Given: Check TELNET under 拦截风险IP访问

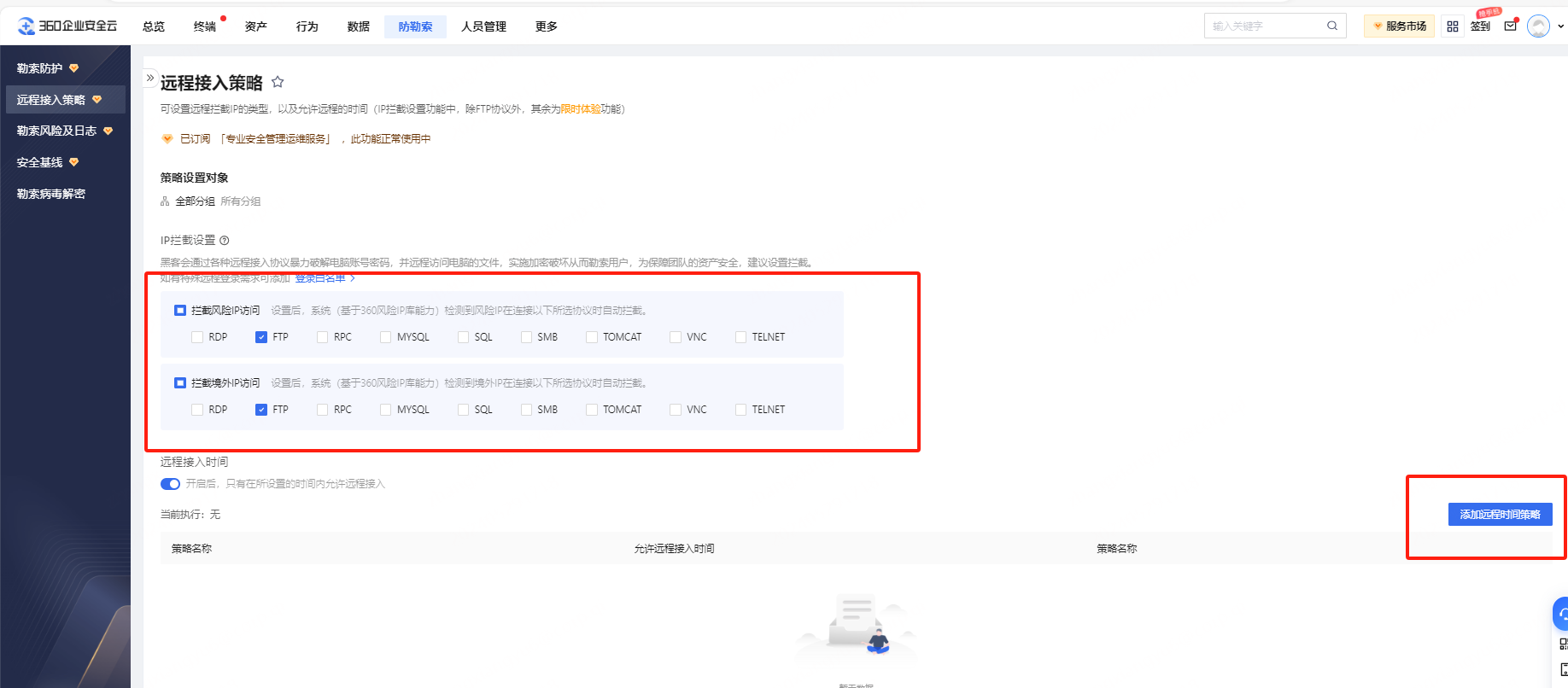Looking at the screenshot, I should [740, 337].
